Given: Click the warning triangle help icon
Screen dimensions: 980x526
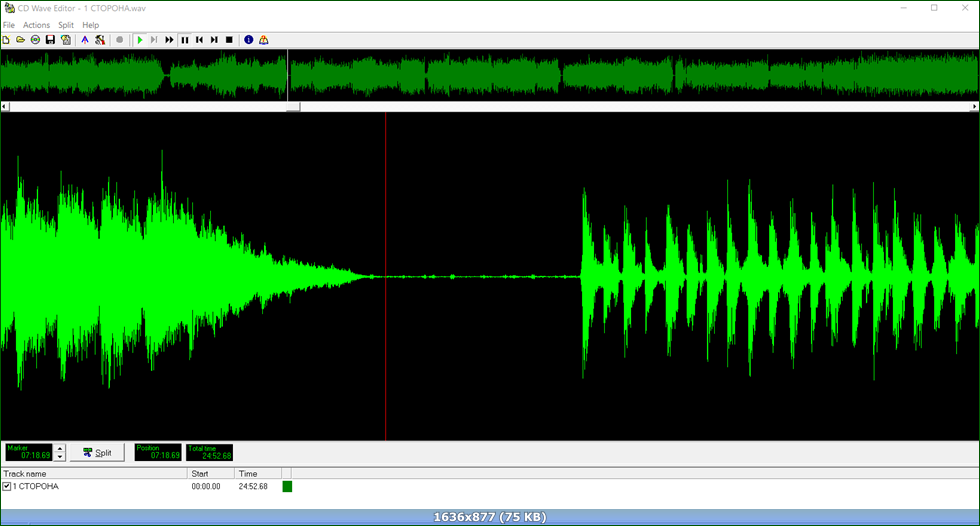Looking at the screenshot, I should (x=264, y=40).
